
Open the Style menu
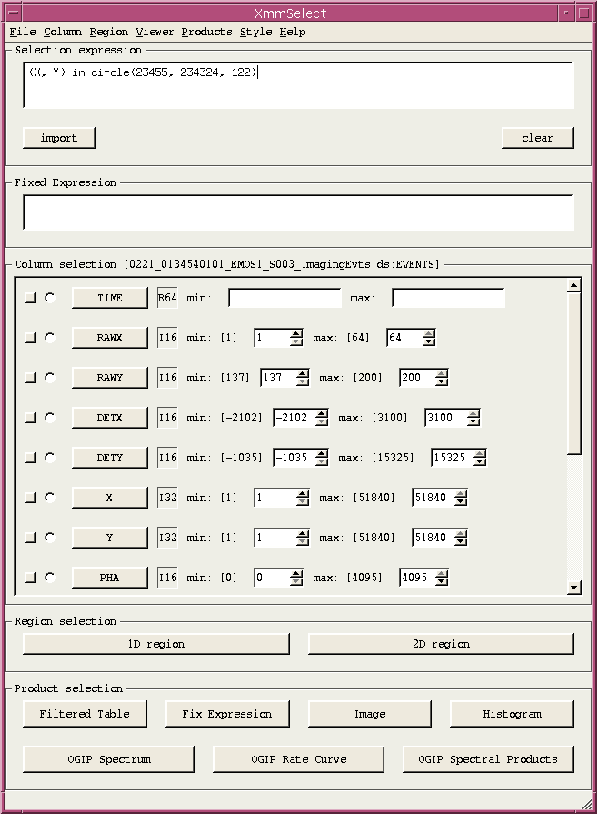pyautogui.click(x=256, y=32)
